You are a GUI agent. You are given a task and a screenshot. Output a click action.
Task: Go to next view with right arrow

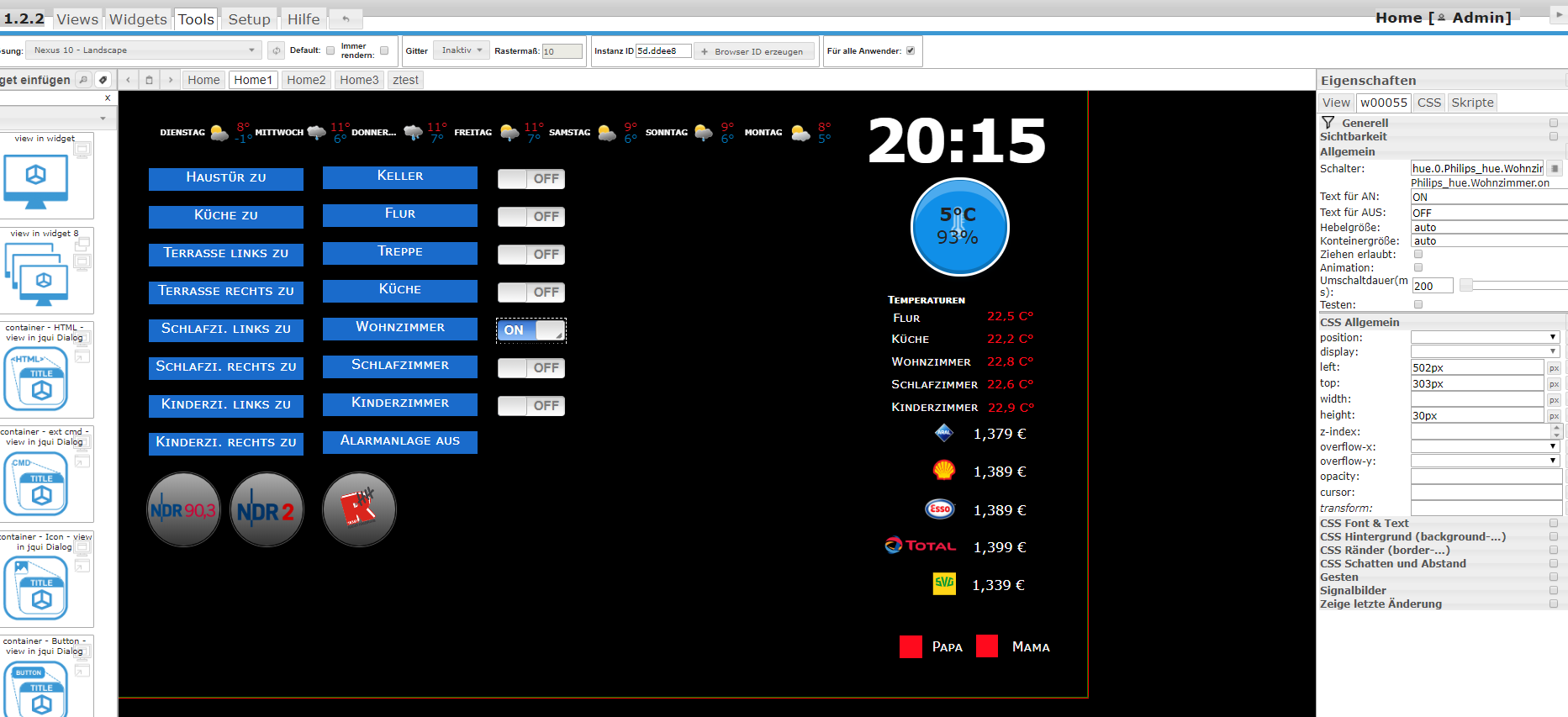[171, 80]
